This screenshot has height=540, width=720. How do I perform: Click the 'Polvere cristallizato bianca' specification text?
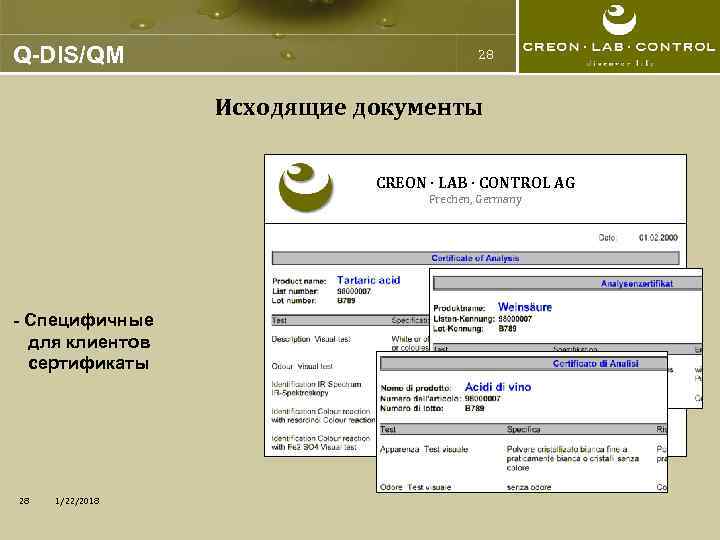573,458
